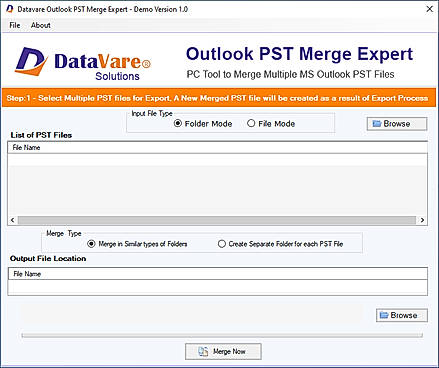439x368 pixels.
Task: Click the List of PST Files label
Action: [x=41, y=135]
